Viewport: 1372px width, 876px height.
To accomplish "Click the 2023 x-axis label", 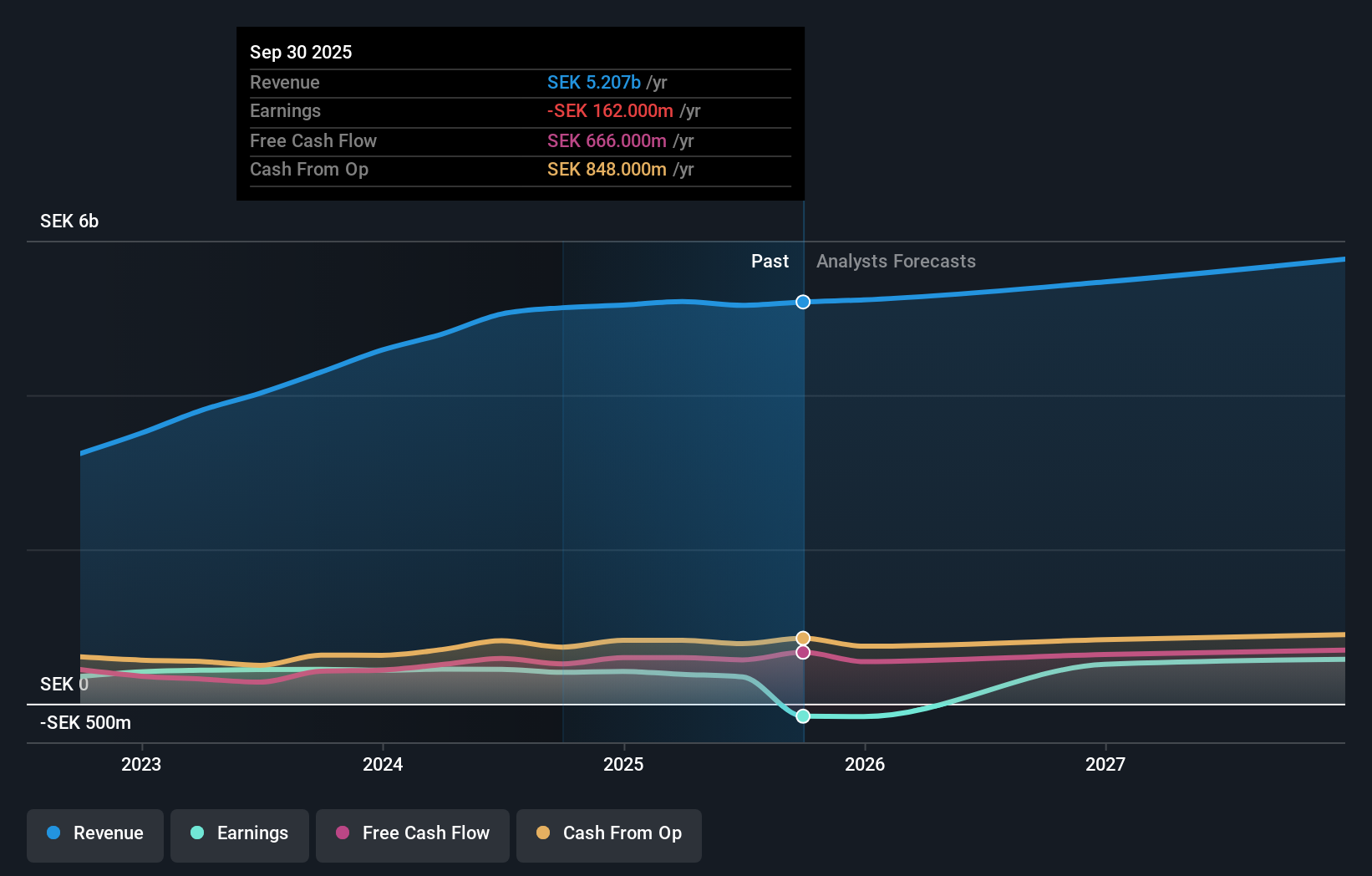I will [x=141, y=765].
